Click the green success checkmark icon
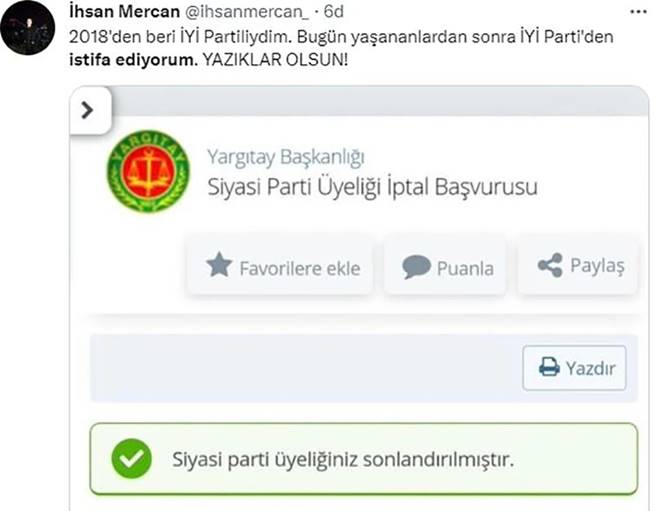Screen dimensions: 660x511 tap(131, 459)
